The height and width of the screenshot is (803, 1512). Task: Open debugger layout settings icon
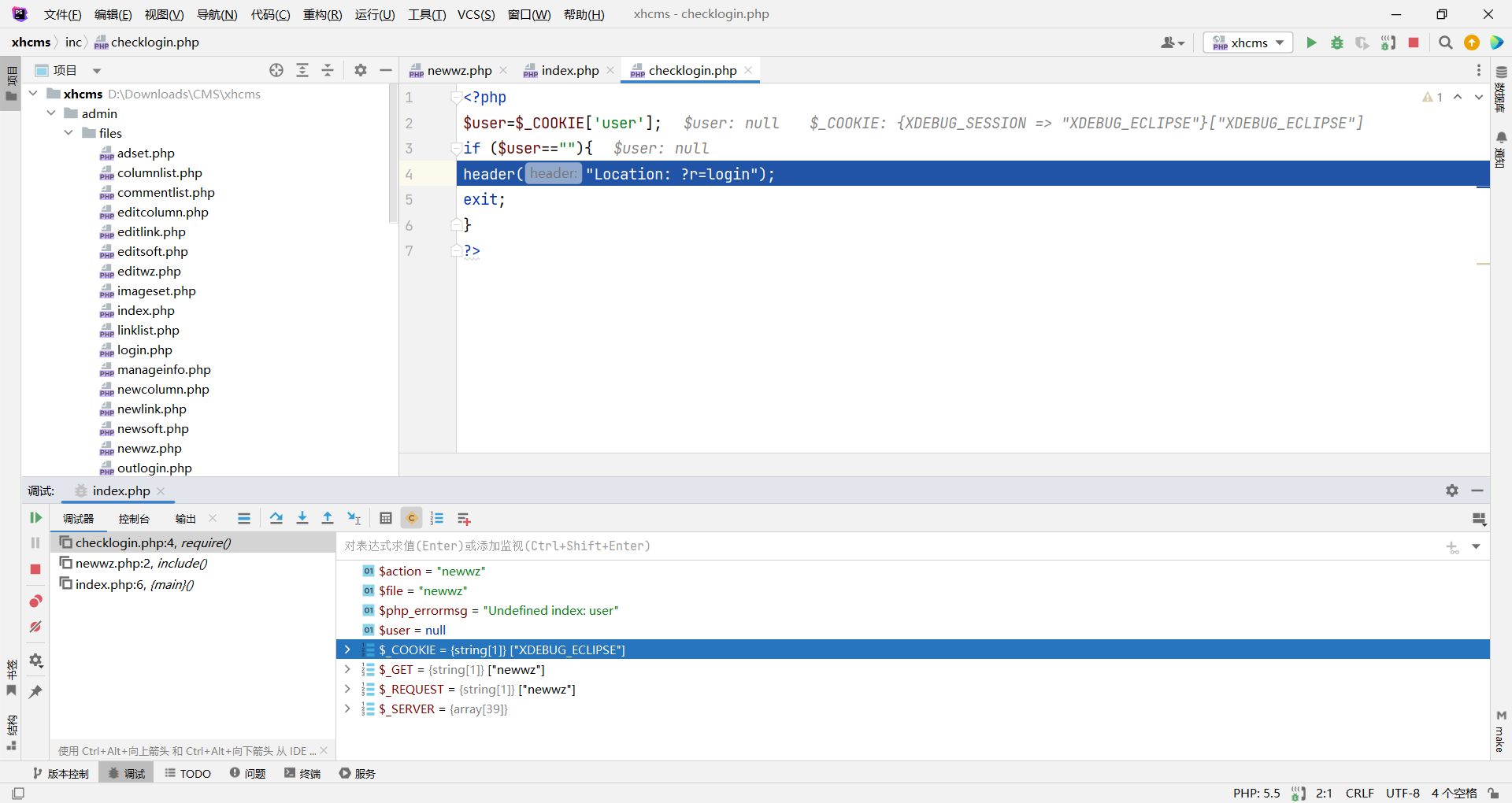pos(1479,519)
